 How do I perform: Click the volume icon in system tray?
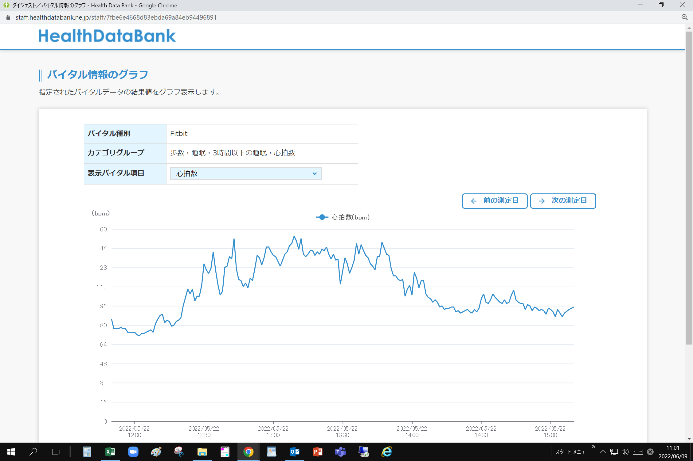click(626, 452)
